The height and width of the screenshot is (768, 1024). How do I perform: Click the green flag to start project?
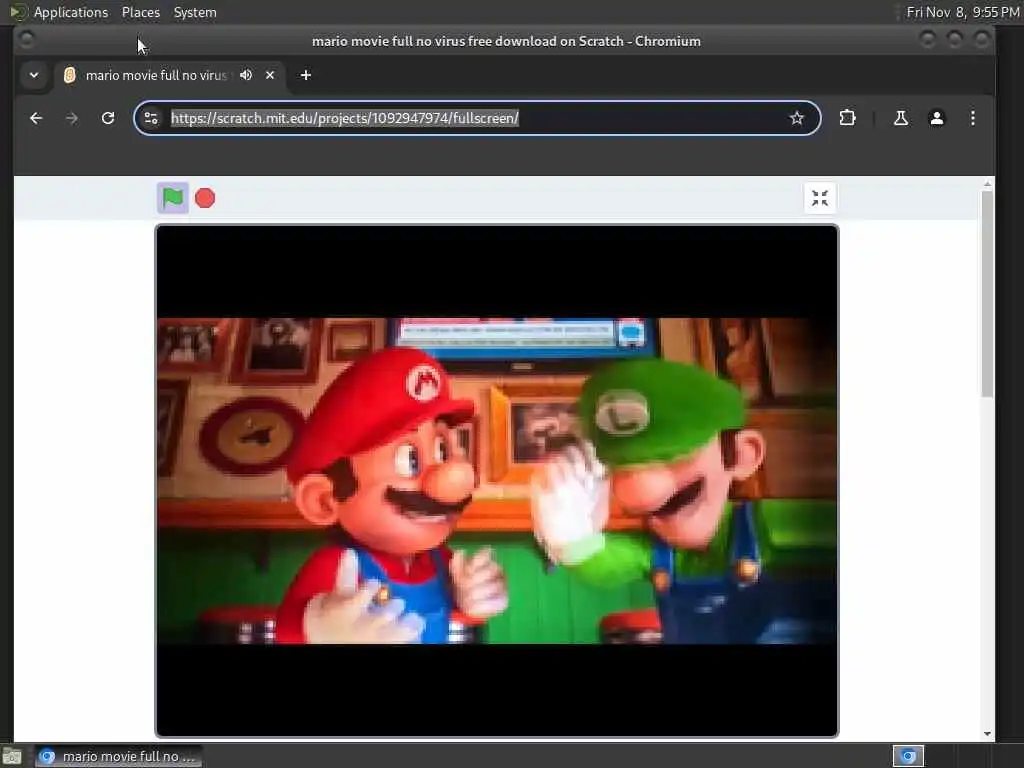(x=172, y=198)
